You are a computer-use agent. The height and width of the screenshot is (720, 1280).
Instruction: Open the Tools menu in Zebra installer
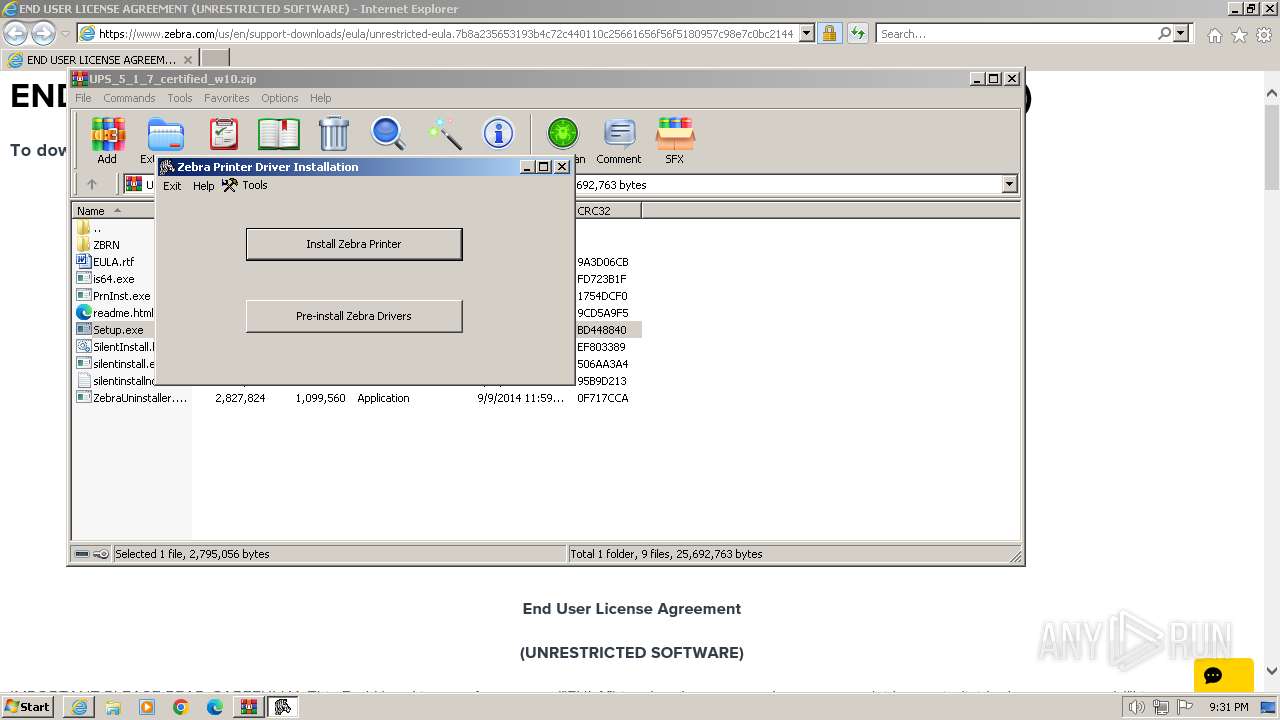tap(245, 185)
